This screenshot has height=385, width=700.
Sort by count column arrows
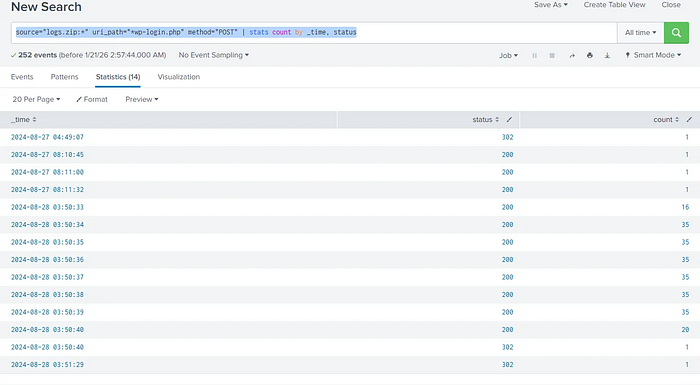tap(677, 120)
